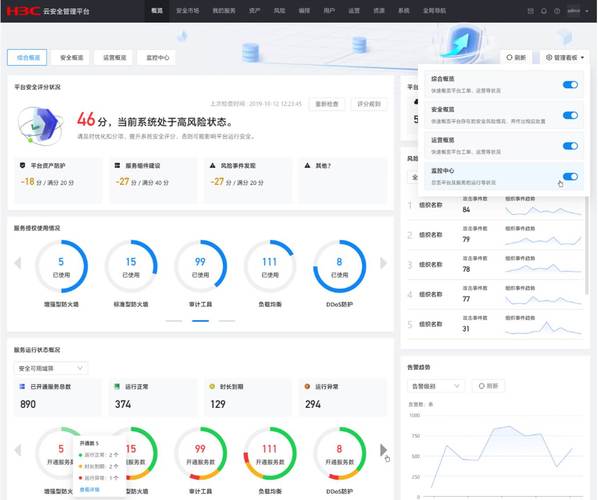
Task: Click the rank 1 organization row with 84
Action: (495, 205)
